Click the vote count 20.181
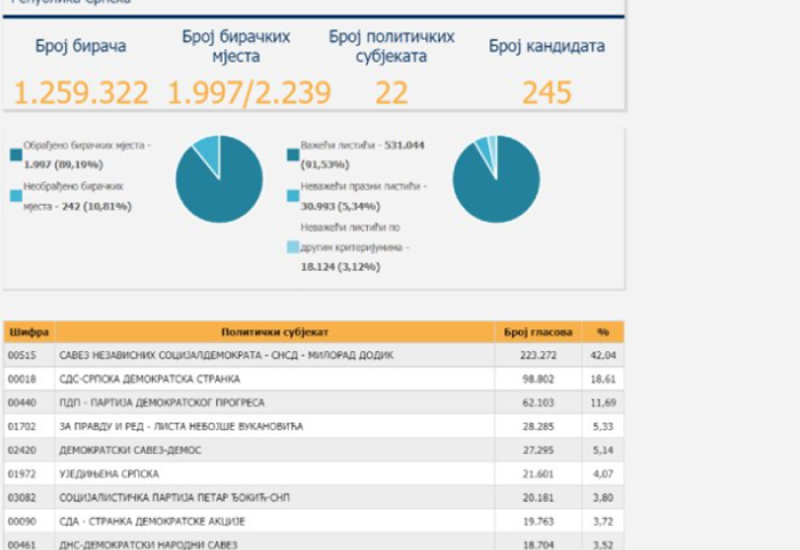 (538, 497)
